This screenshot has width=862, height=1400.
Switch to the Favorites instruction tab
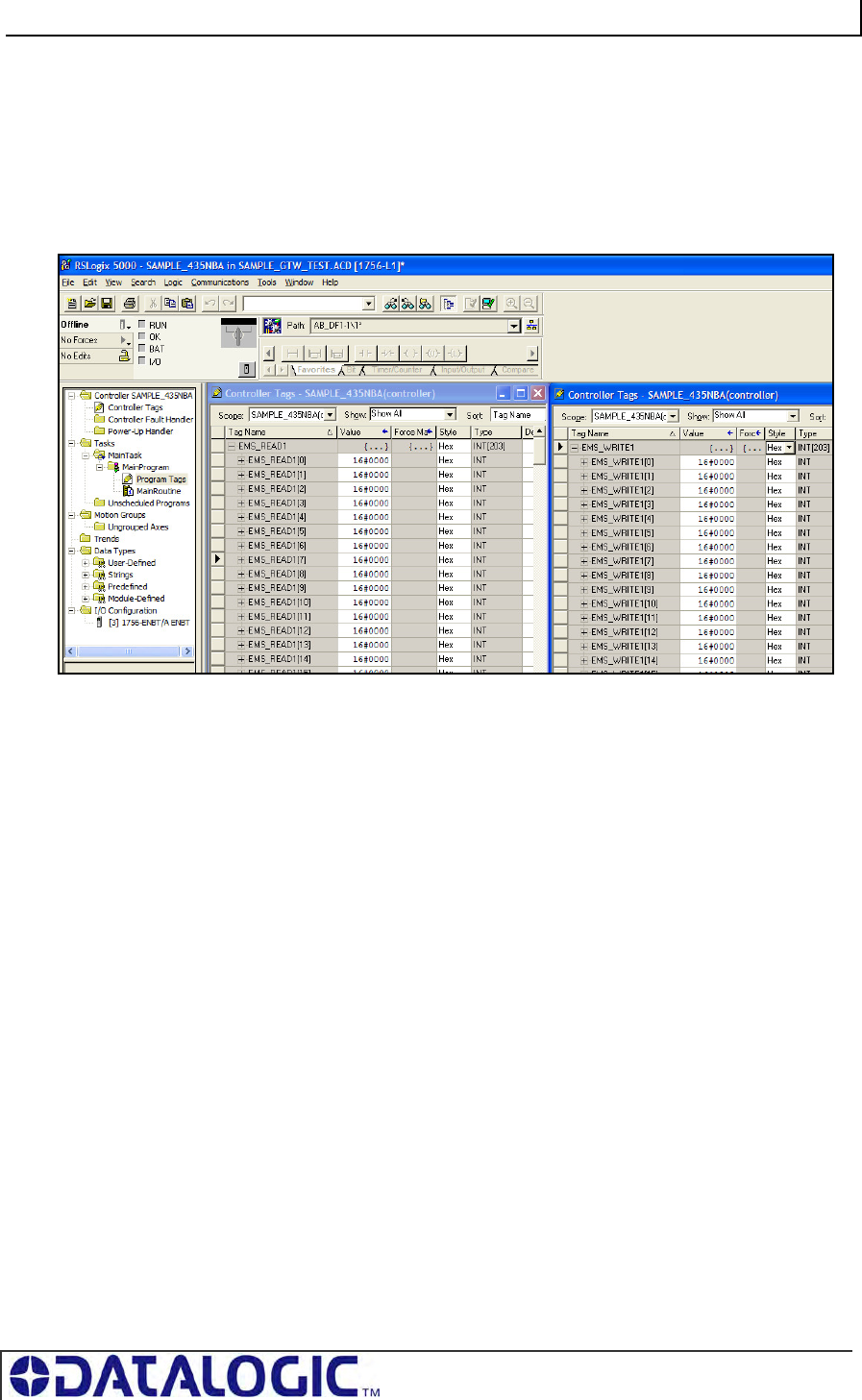[316, 370]
